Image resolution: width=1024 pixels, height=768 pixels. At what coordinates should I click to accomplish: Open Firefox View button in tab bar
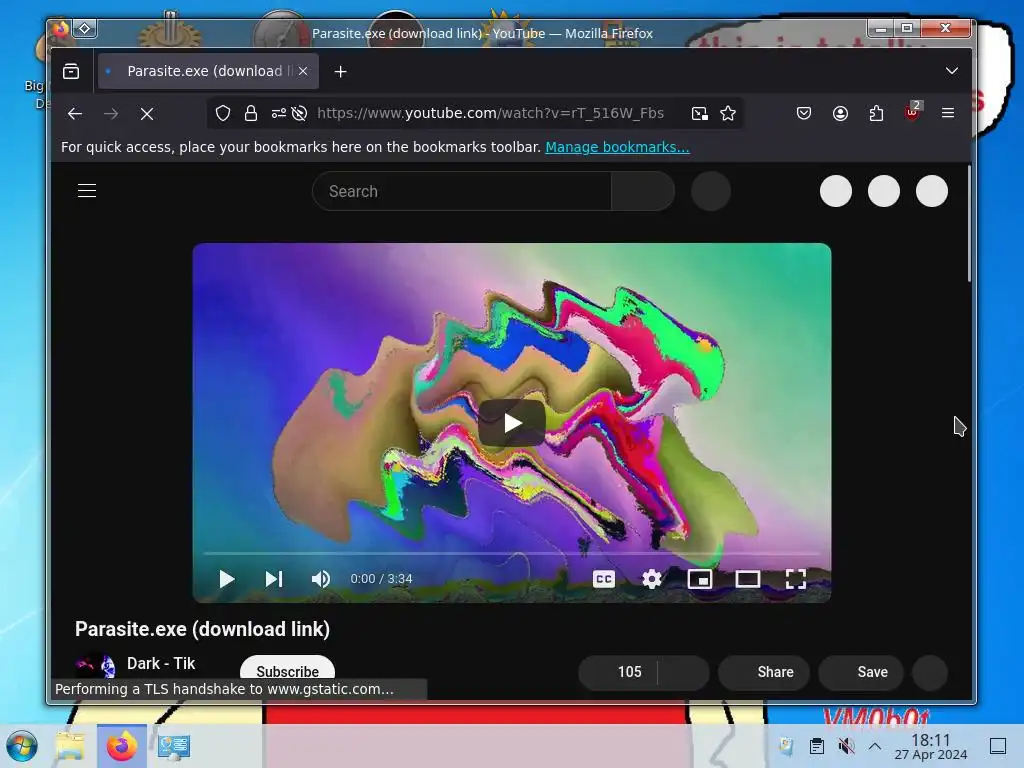coord(71,71)
